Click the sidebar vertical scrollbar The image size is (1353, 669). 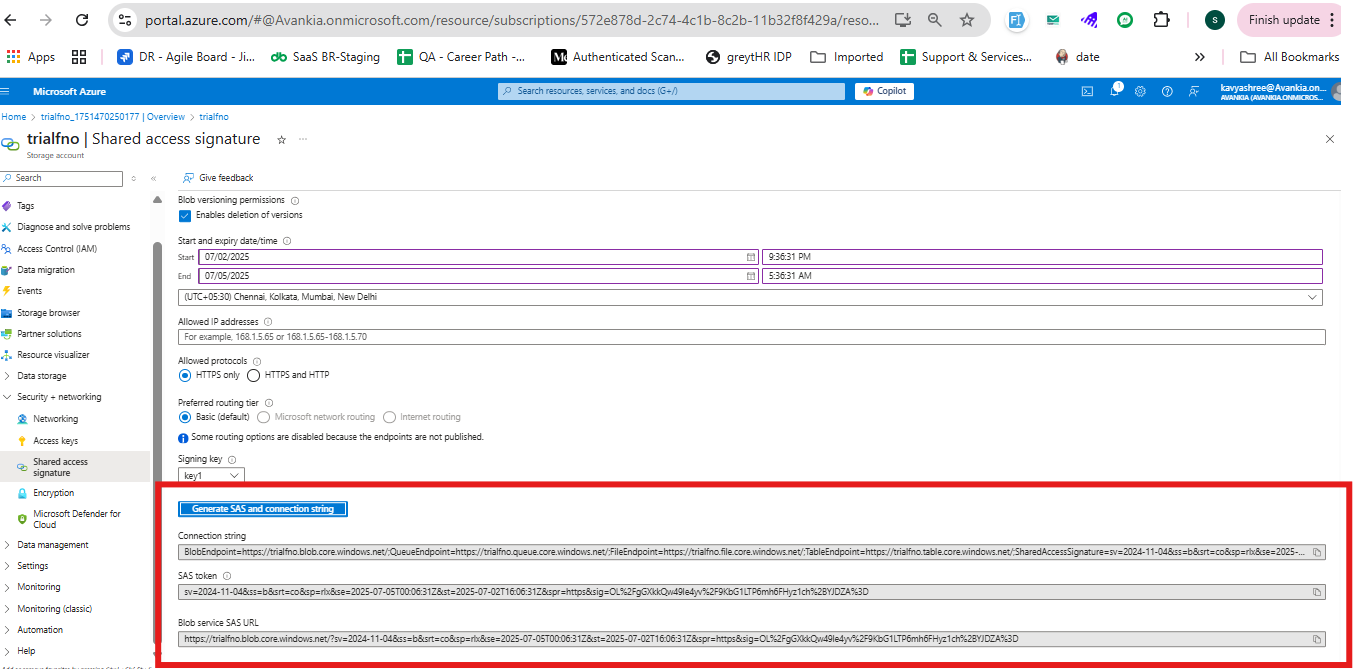[157, 400]
